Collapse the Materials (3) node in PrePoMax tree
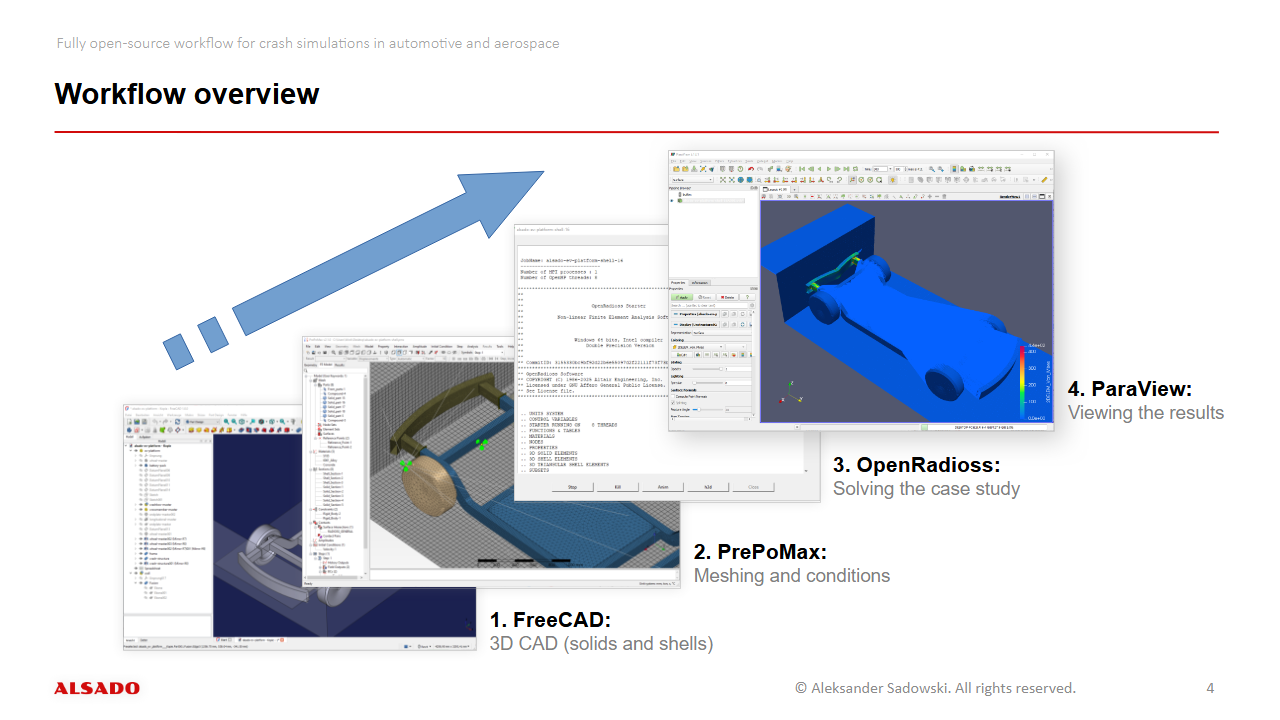 [311, 451]
